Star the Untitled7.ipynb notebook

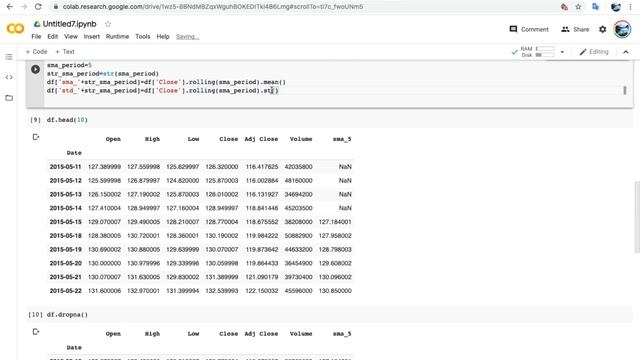[x=108, y=24]
